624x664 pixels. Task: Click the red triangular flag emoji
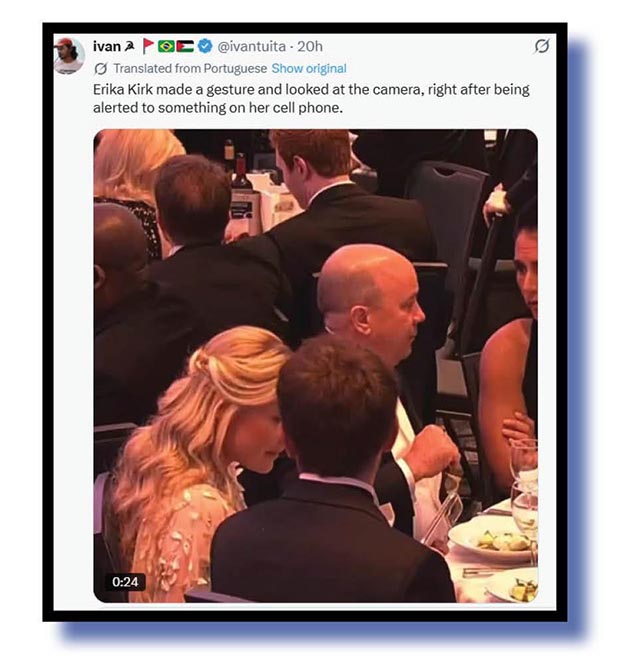[148, 46]
